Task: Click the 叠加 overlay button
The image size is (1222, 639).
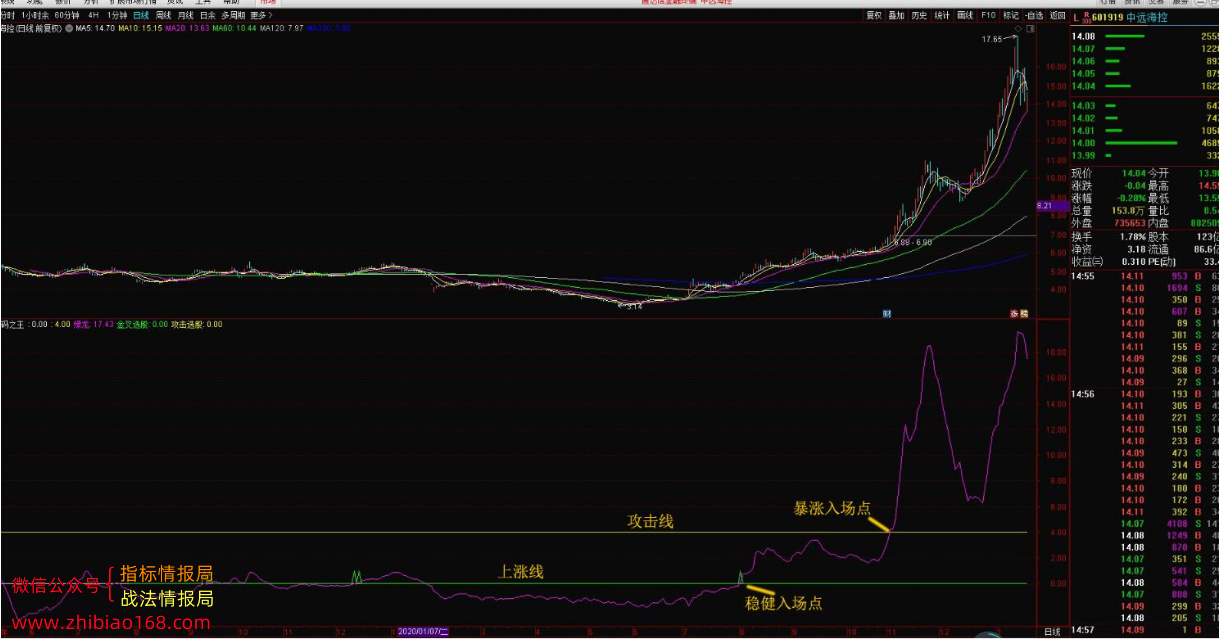Action: 896,16
